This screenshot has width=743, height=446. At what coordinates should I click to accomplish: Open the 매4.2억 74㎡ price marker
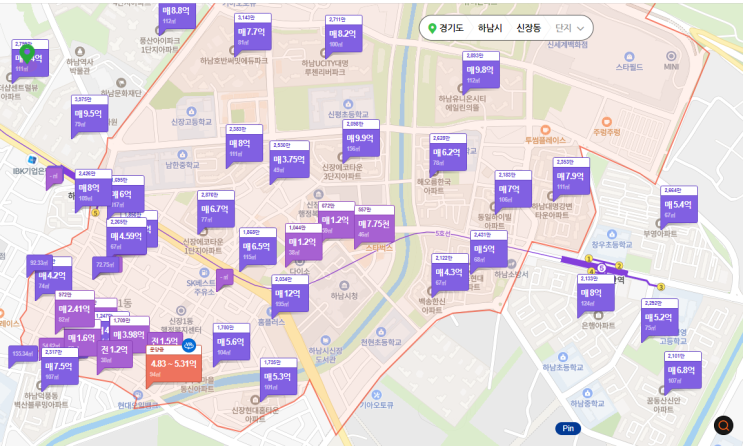[x=53, y=277]
